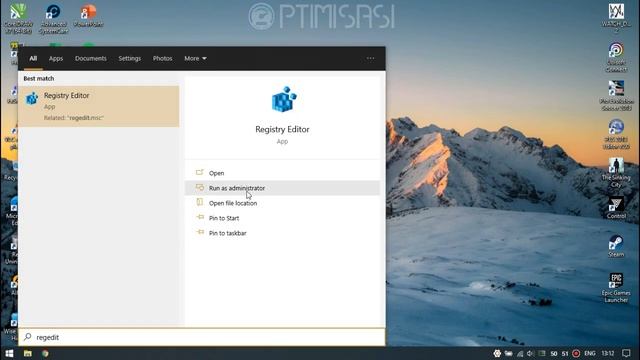
Task: Click the Pin to Start pin icon
Action: pyautogui.click(x=200, y=217)
